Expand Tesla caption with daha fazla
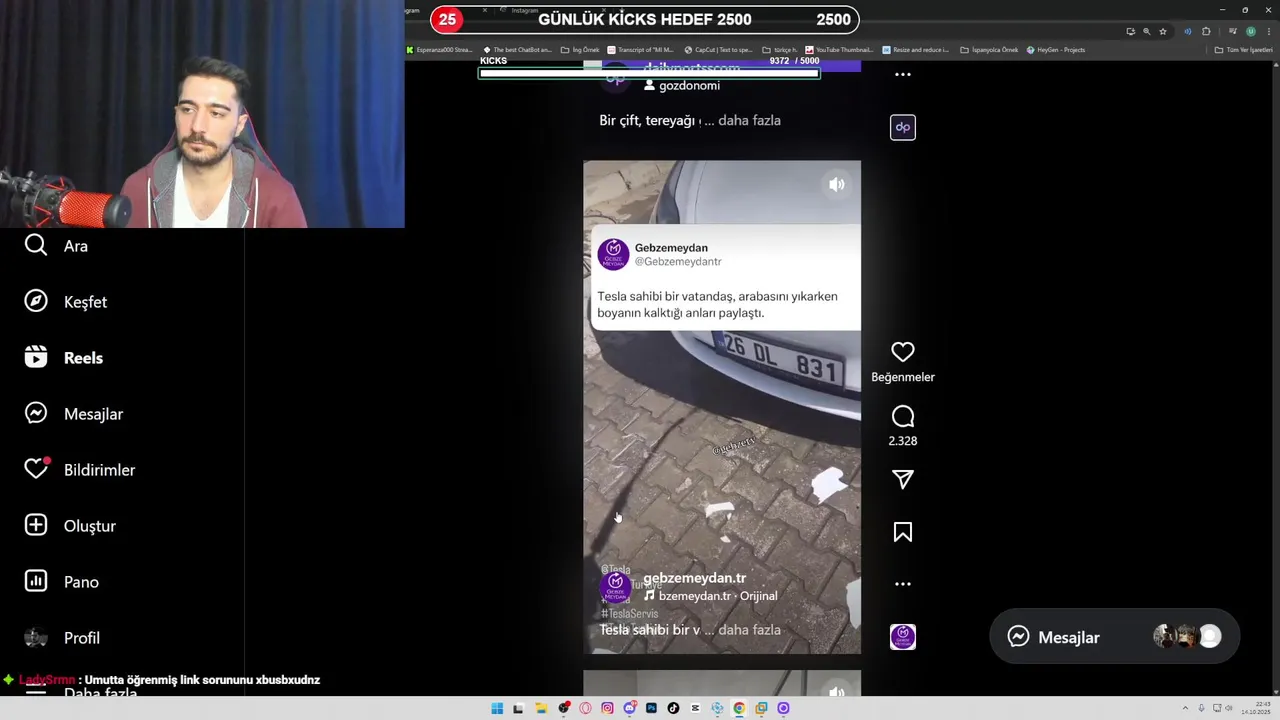1280x720 pixels. (750, 630)
